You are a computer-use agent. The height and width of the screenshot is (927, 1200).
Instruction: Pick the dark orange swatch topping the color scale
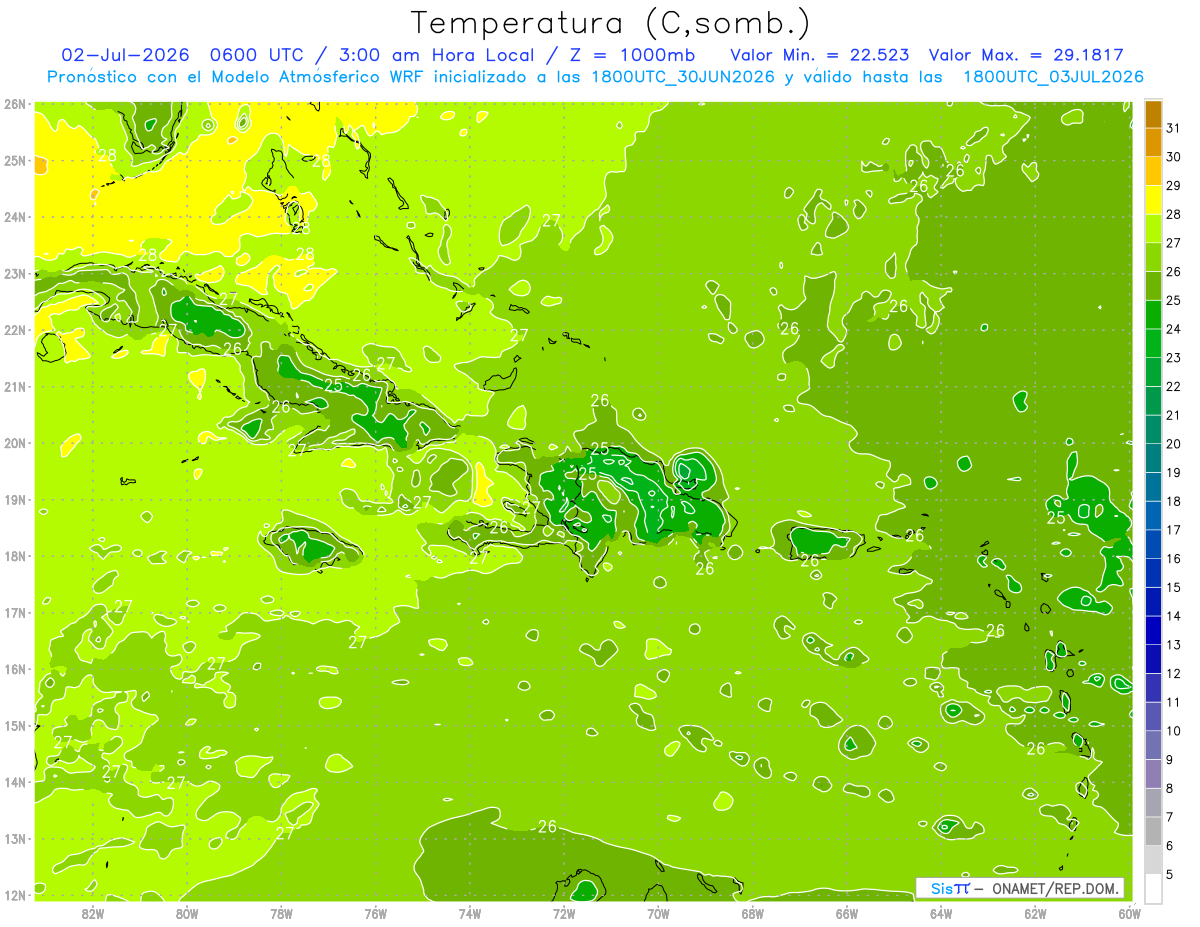point(1153,114)
